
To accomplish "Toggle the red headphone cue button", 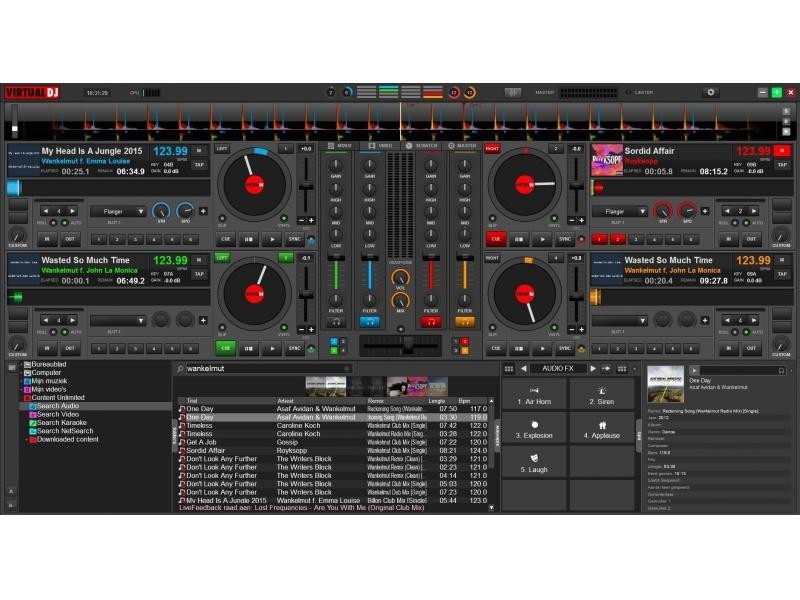I will pos(431,322).
